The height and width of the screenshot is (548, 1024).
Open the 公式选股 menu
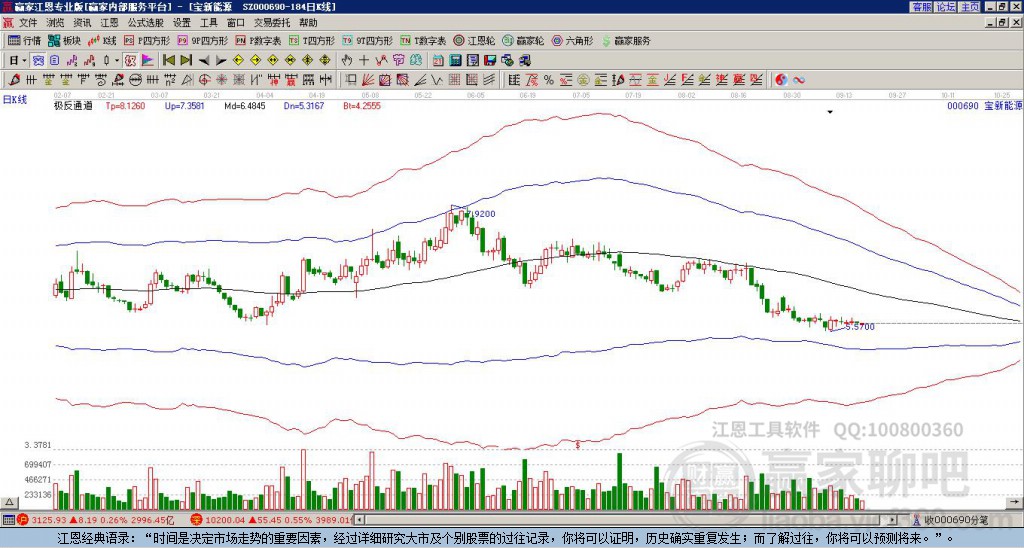tap(146, 23)
